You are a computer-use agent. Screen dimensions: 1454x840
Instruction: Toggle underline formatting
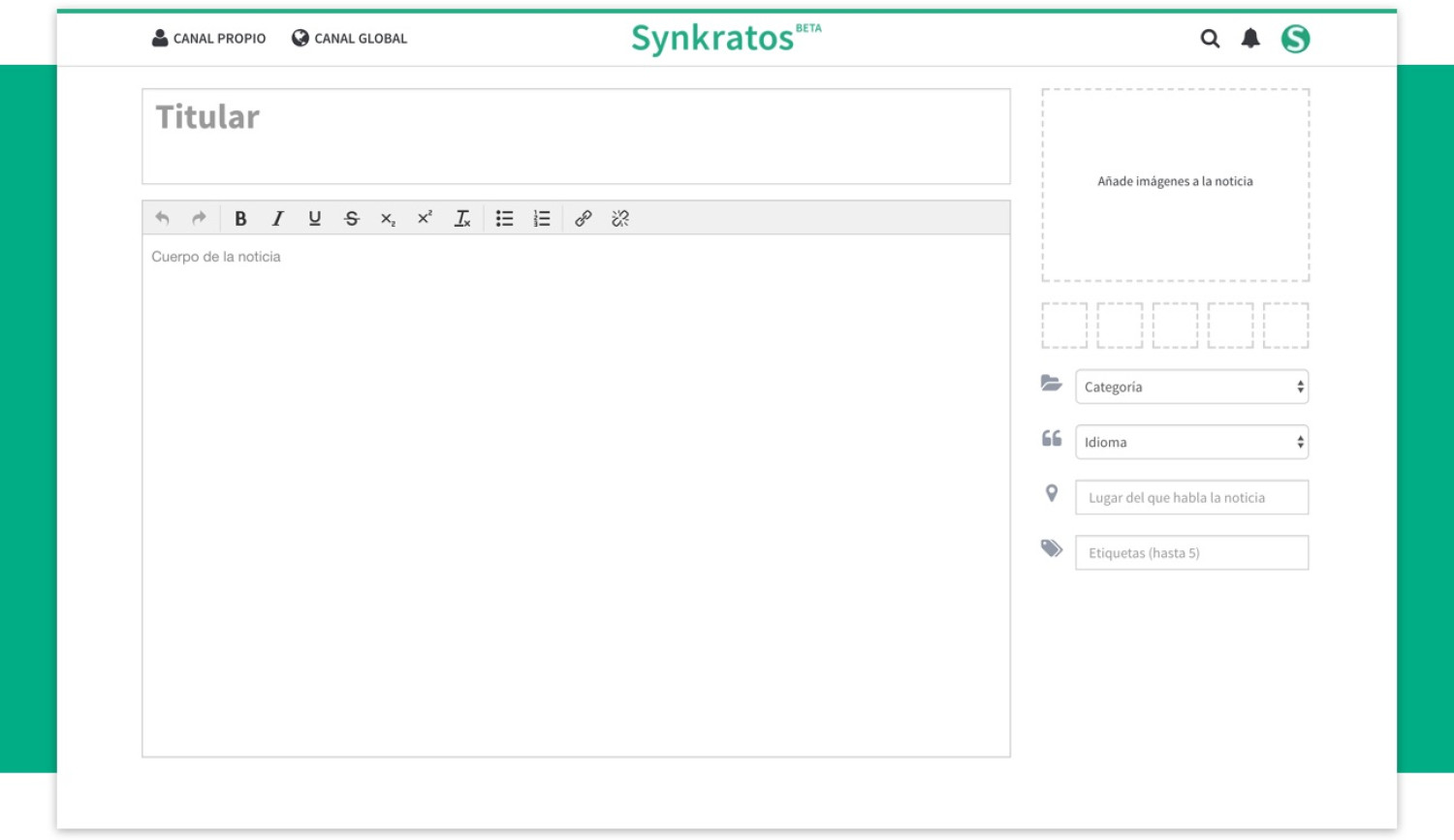(x=314, y=218)
